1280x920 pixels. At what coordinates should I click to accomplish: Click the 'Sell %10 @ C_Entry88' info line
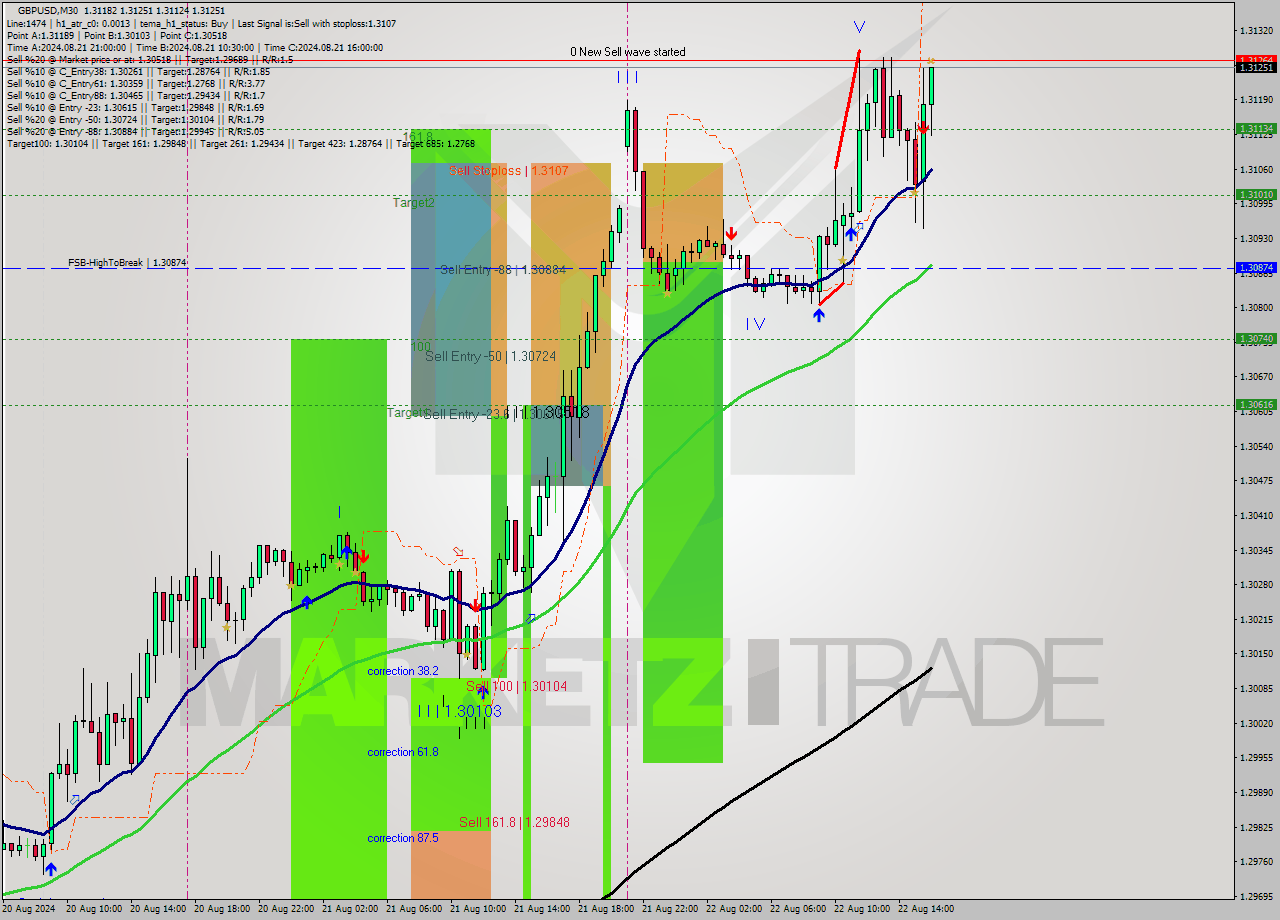point(135,96)
